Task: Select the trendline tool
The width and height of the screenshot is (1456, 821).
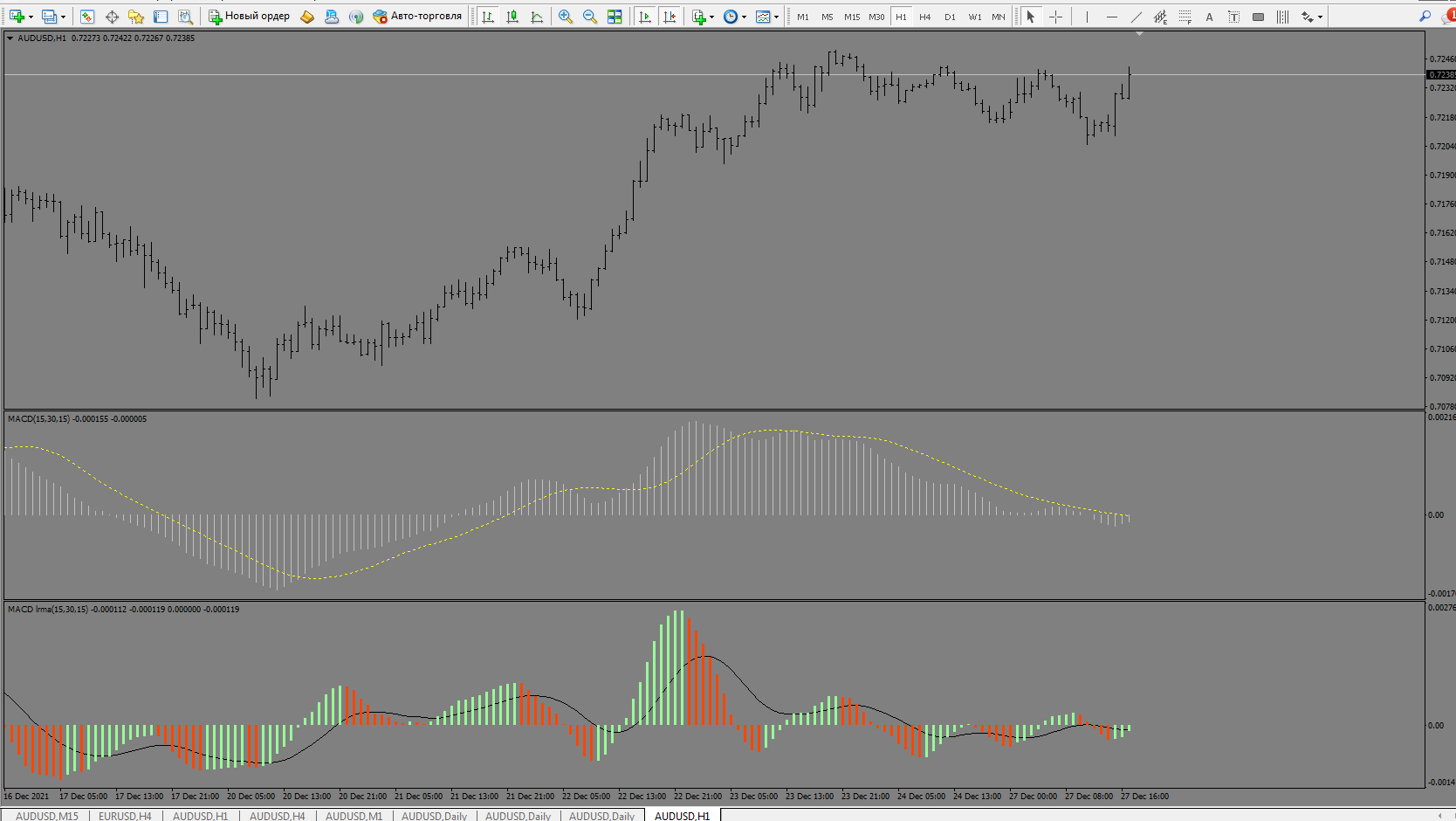Action: [1136, 17]
